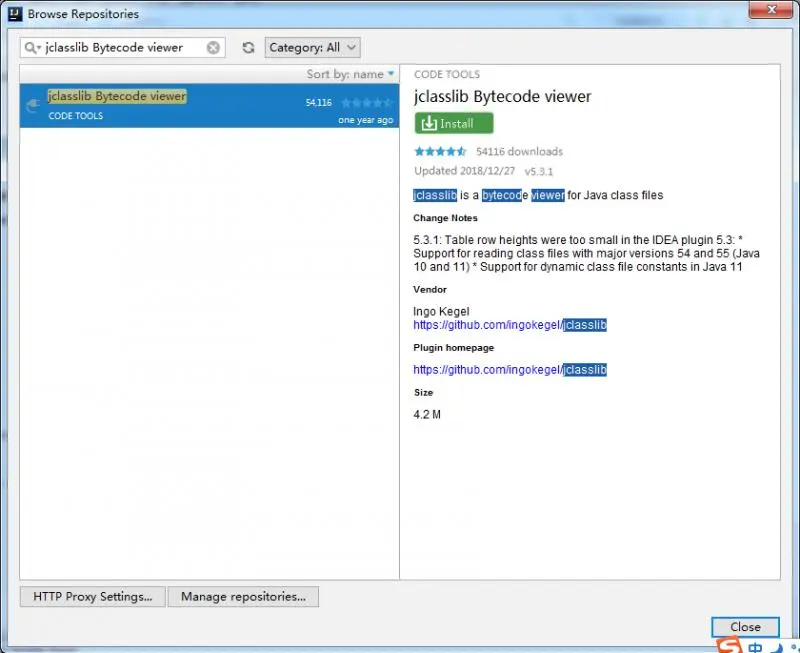The height and width of the screenshot is (653, 800).
Task: Click the 'one year ago' list label
Action: click(365, 120)
